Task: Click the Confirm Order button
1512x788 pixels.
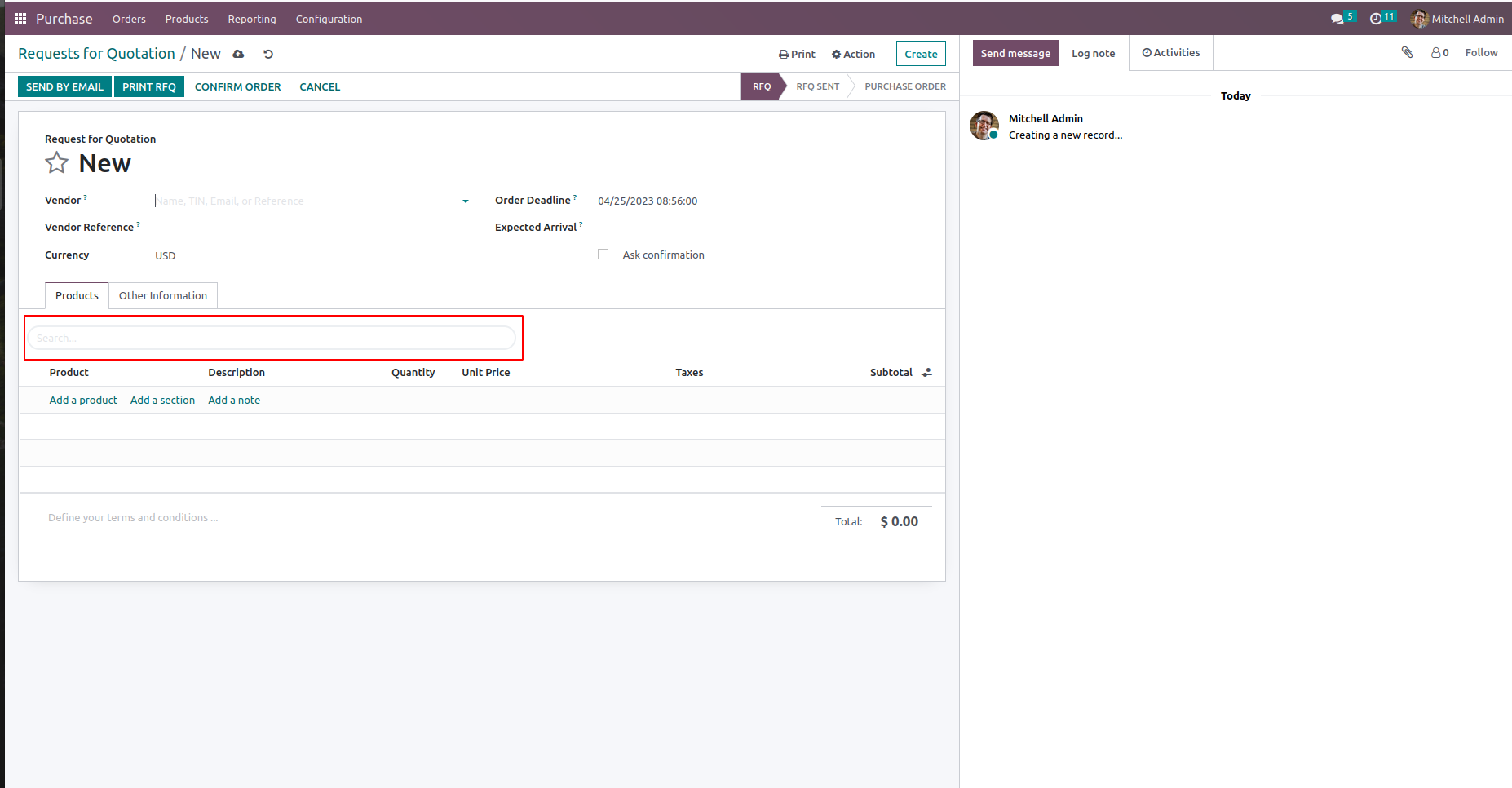Action: [x=237, y=86]
